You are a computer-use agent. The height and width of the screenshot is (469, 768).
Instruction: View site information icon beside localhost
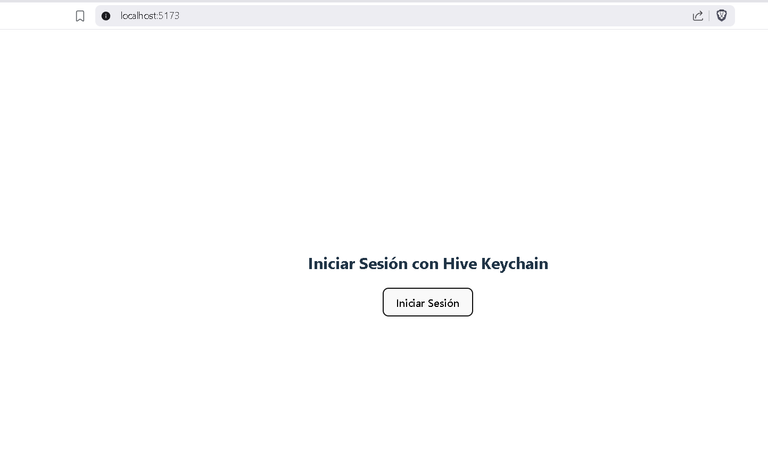pyautogui.click(x=106, y=16)
